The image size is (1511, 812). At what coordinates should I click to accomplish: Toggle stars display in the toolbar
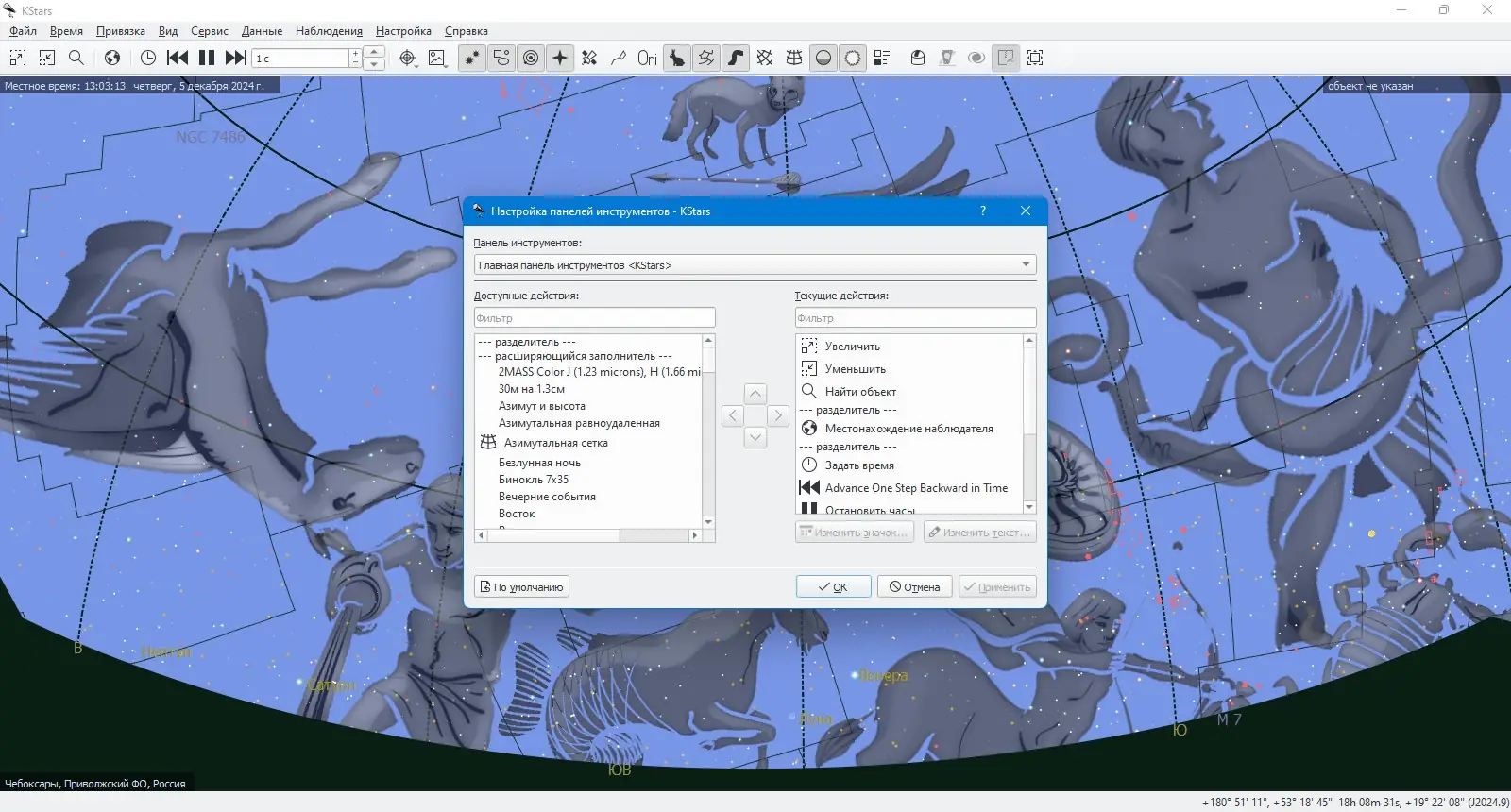471,58
